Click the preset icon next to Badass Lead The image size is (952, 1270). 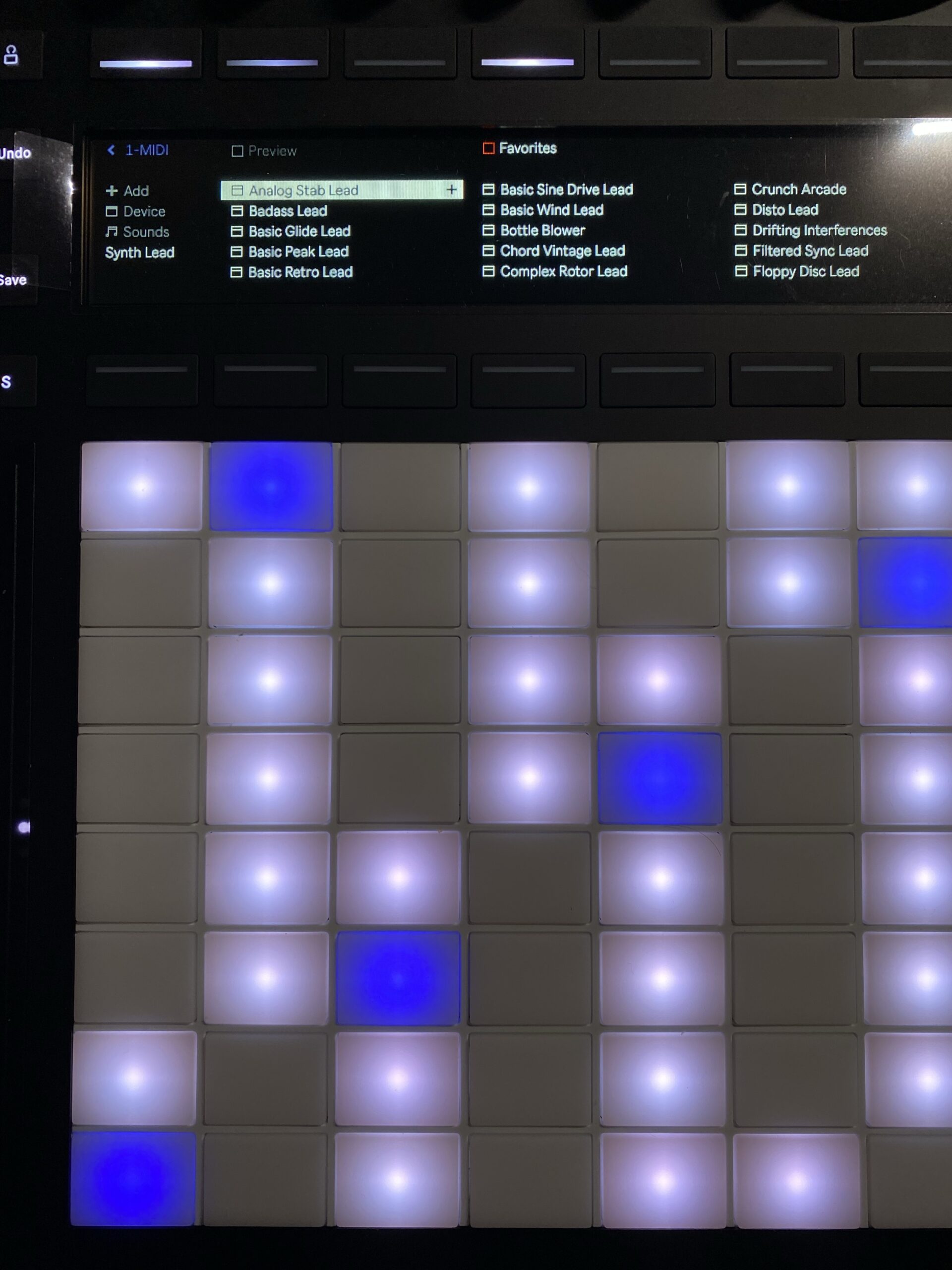pos(237,211)
